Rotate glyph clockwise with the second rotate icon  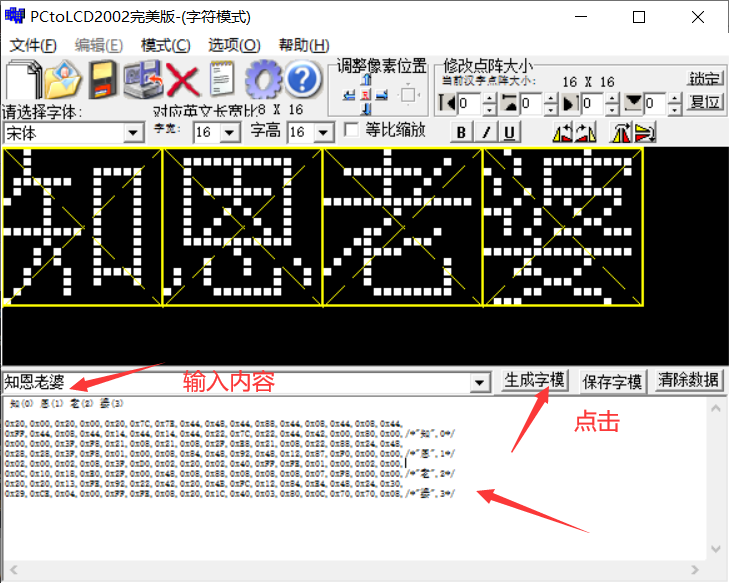pos(586,132)
